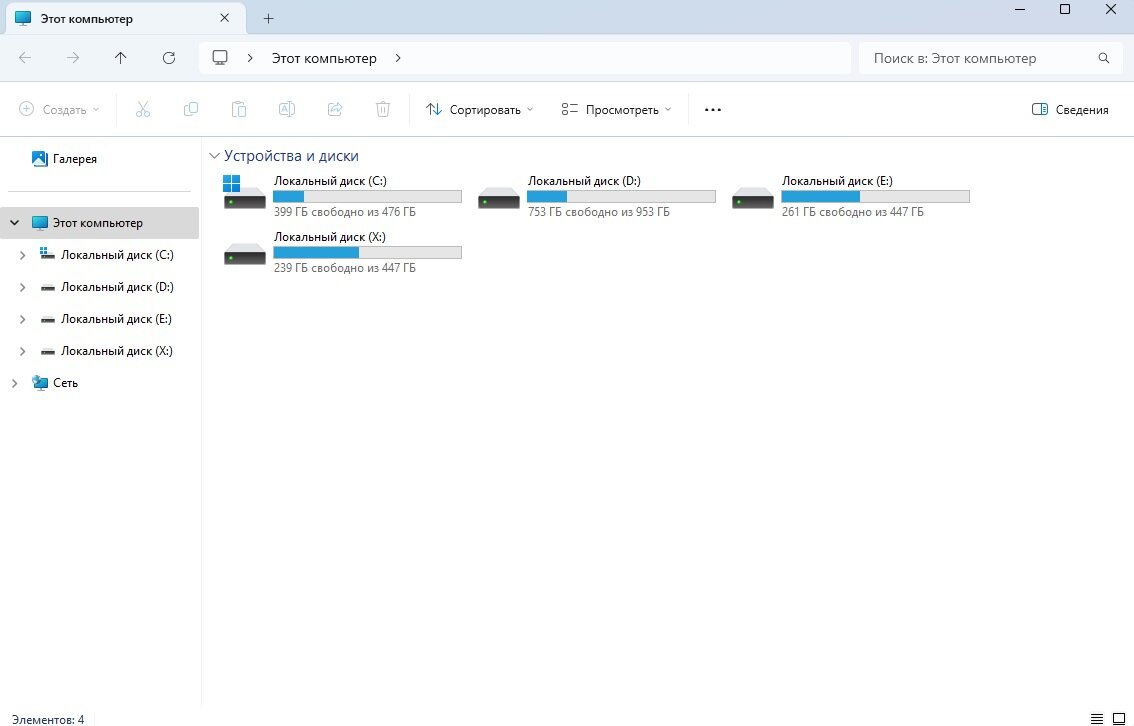Expand sidebar Локальный диск (C:) node
This screenshot has height=726, width=1134.
click(22, 255)
